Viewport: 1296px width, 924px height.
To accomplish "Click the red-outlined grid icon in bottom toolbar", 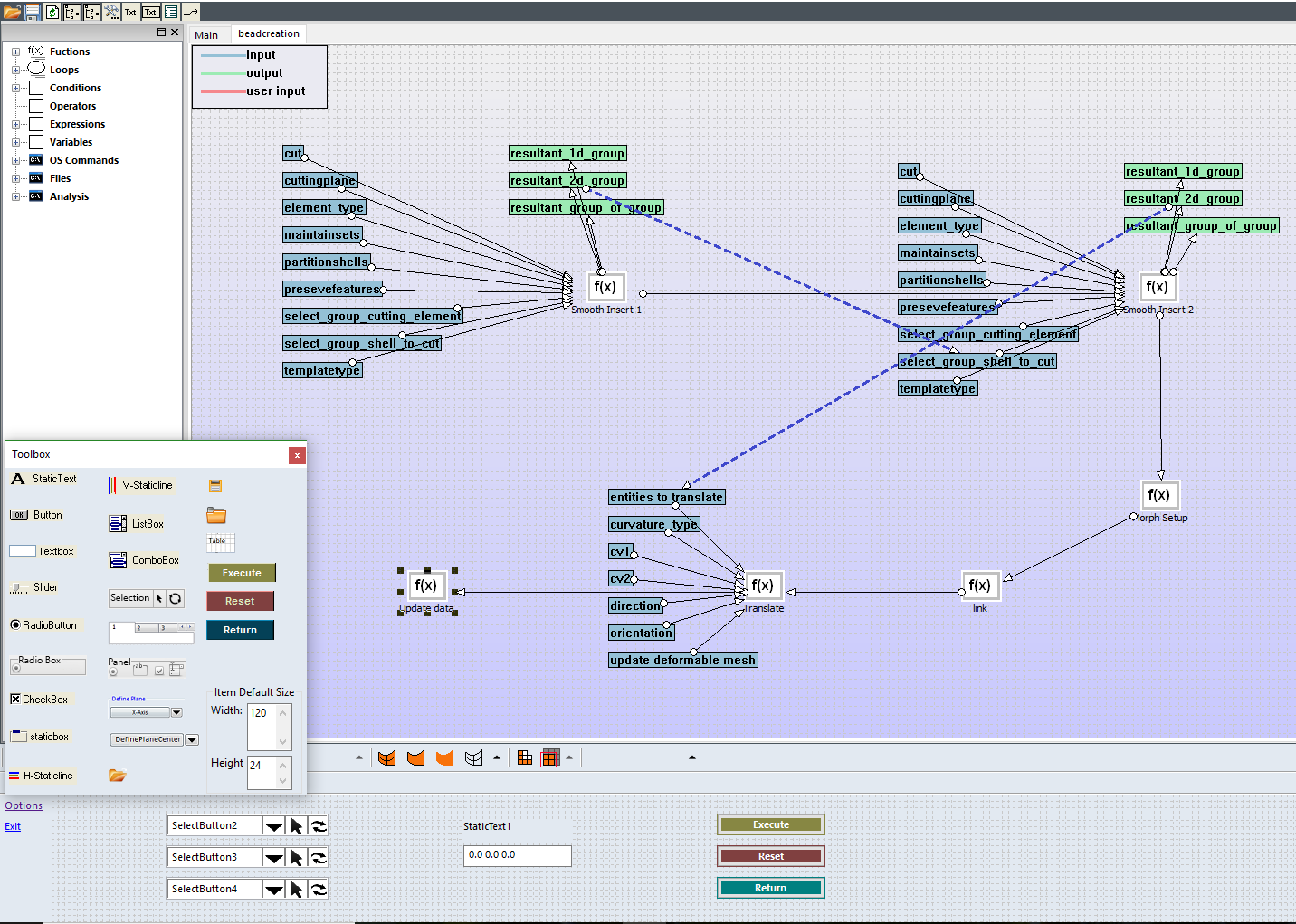I will [550, 758].
